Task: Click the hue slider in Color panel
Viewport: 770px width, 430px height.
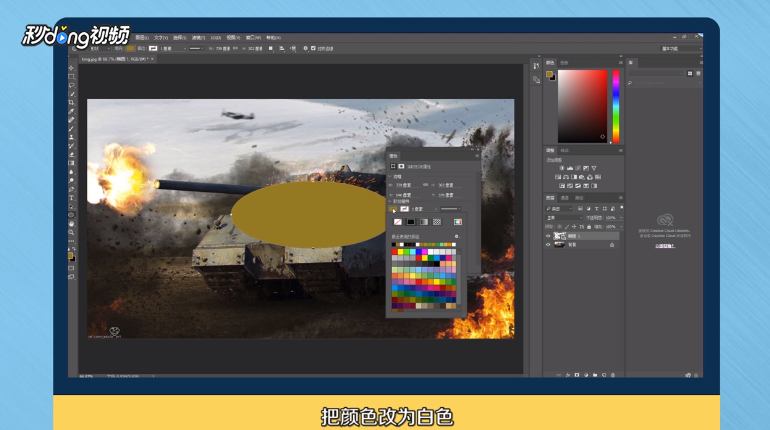Action: pyautogui.click(x=616, y=106)
